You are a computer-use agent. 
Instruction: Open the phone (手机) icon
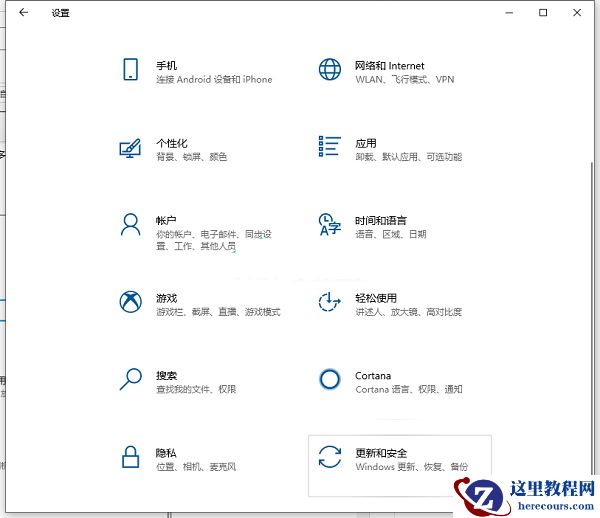[x=130, y=69]
